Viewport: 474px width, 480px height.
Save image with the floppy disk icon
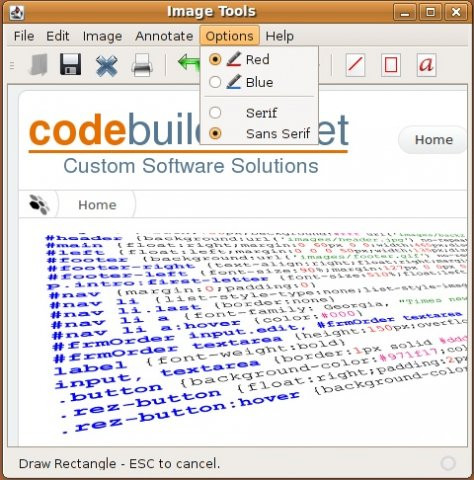[70, 64]
